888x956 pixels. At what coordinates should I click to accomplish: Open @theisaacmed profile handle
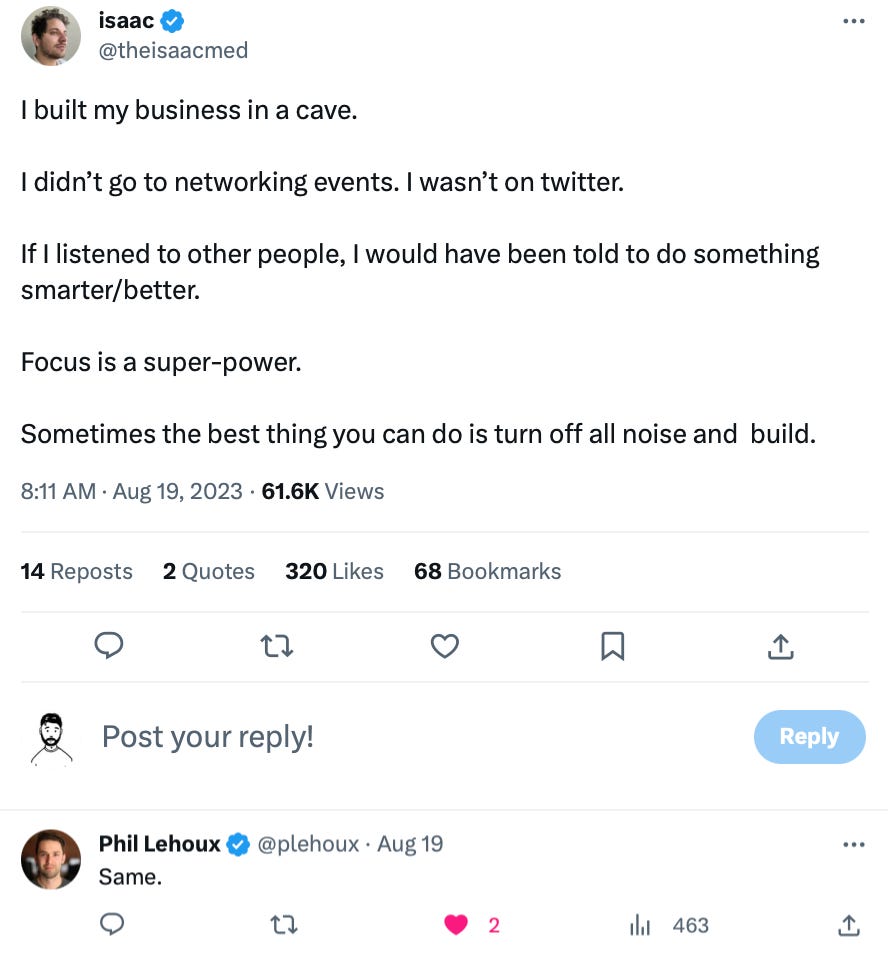tap(173, 50)
